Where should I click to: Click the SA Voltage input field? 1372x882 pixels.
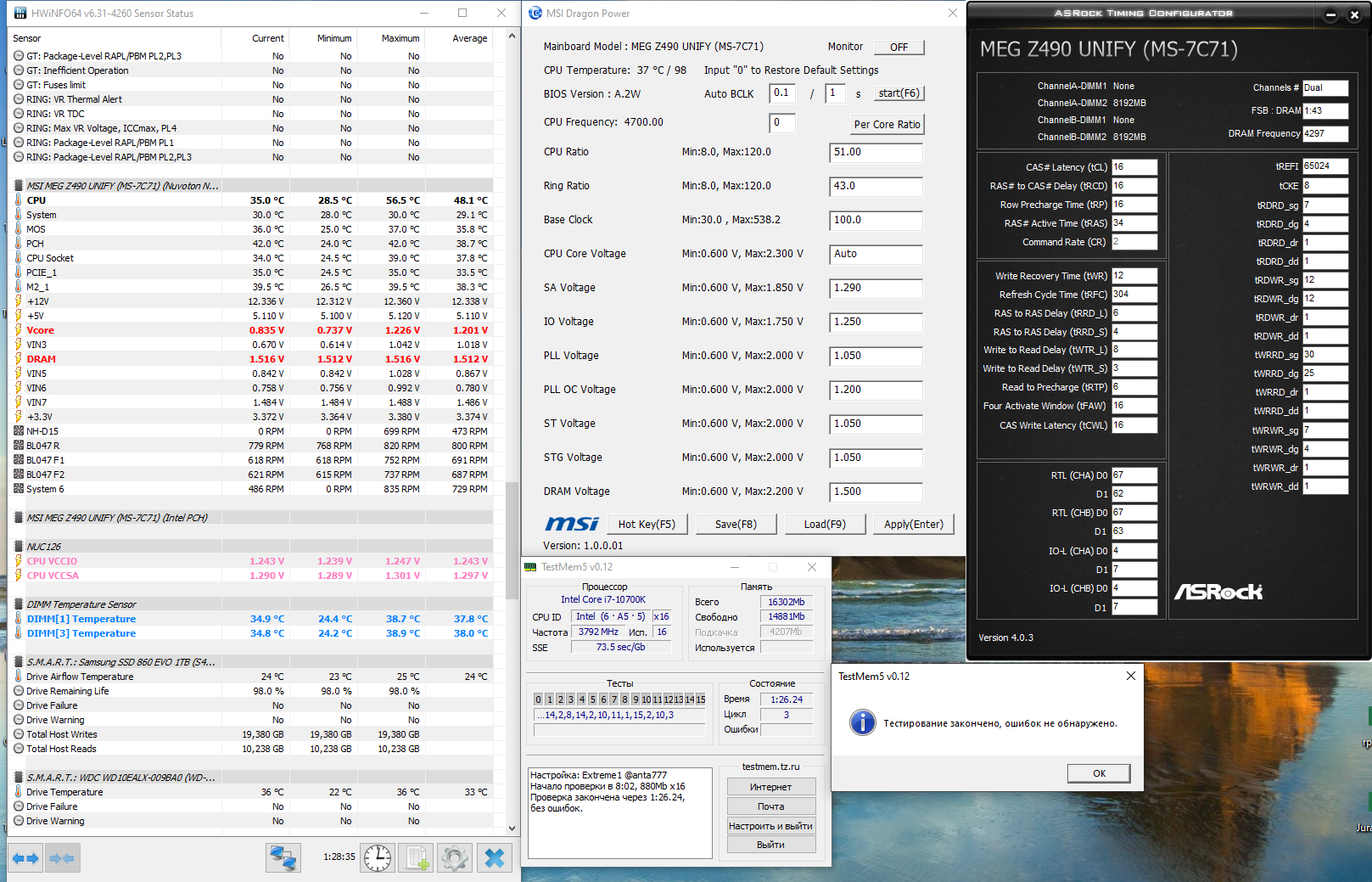876,289
